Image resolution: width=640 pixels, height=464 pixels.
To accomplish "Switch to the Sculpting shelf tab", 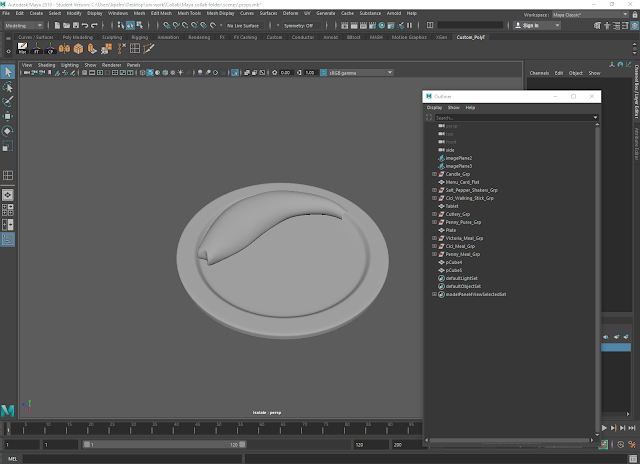I will [x=114, y=36].
